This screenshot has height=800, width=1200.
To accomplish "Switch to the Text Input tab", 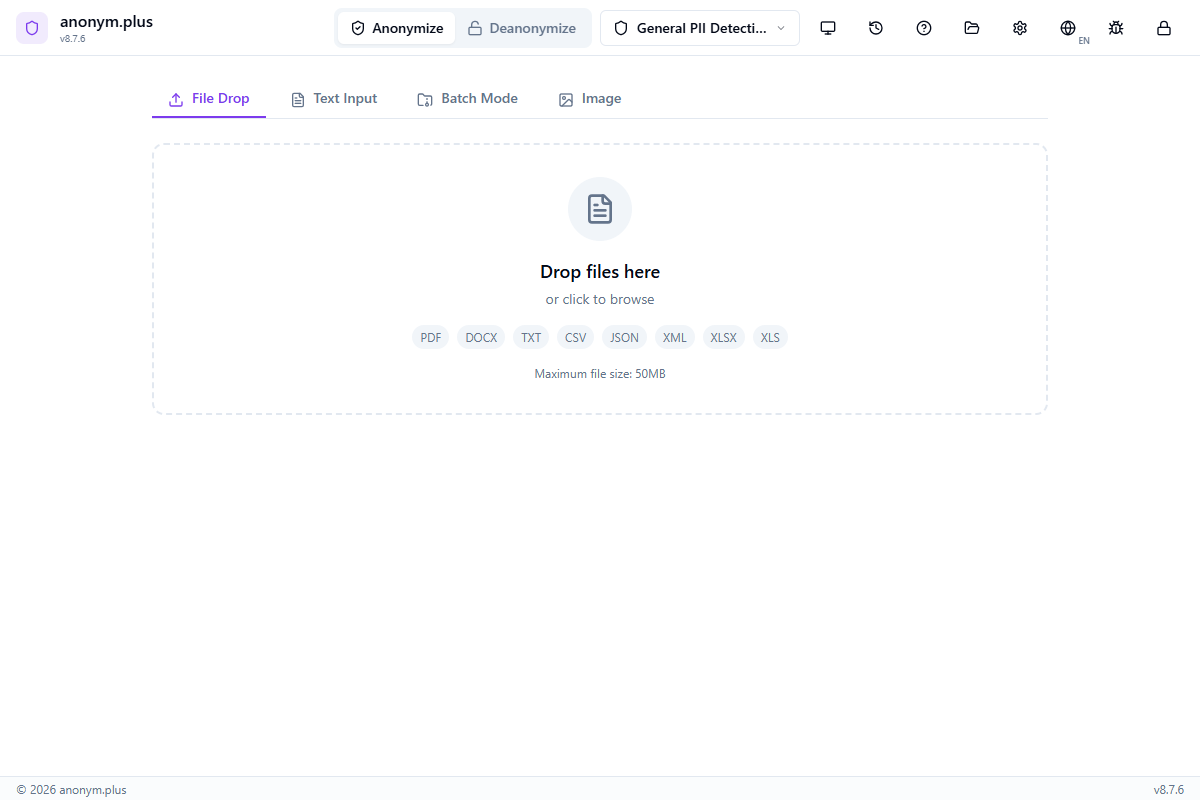I will click(334, 98).
